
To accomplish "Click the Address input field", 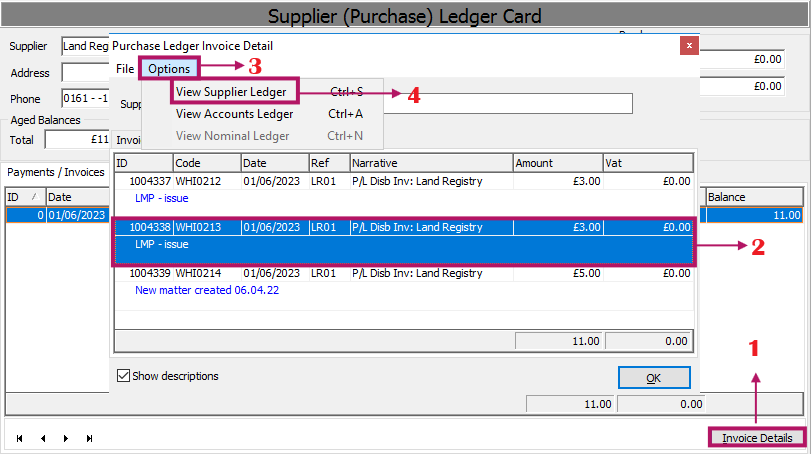I will point(85,72).
